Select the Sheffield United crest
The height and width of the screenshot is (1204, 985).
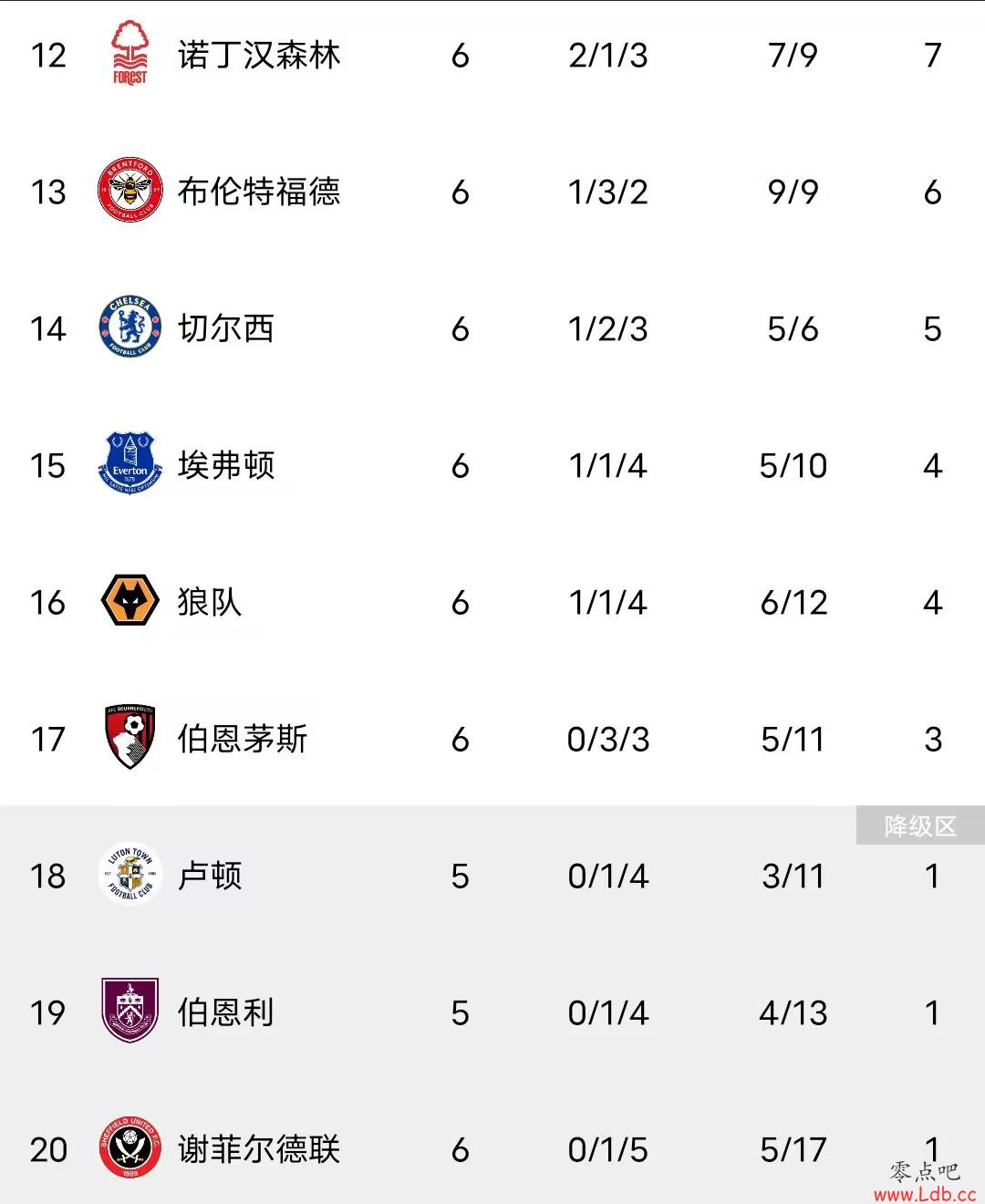pos(130,1147)
